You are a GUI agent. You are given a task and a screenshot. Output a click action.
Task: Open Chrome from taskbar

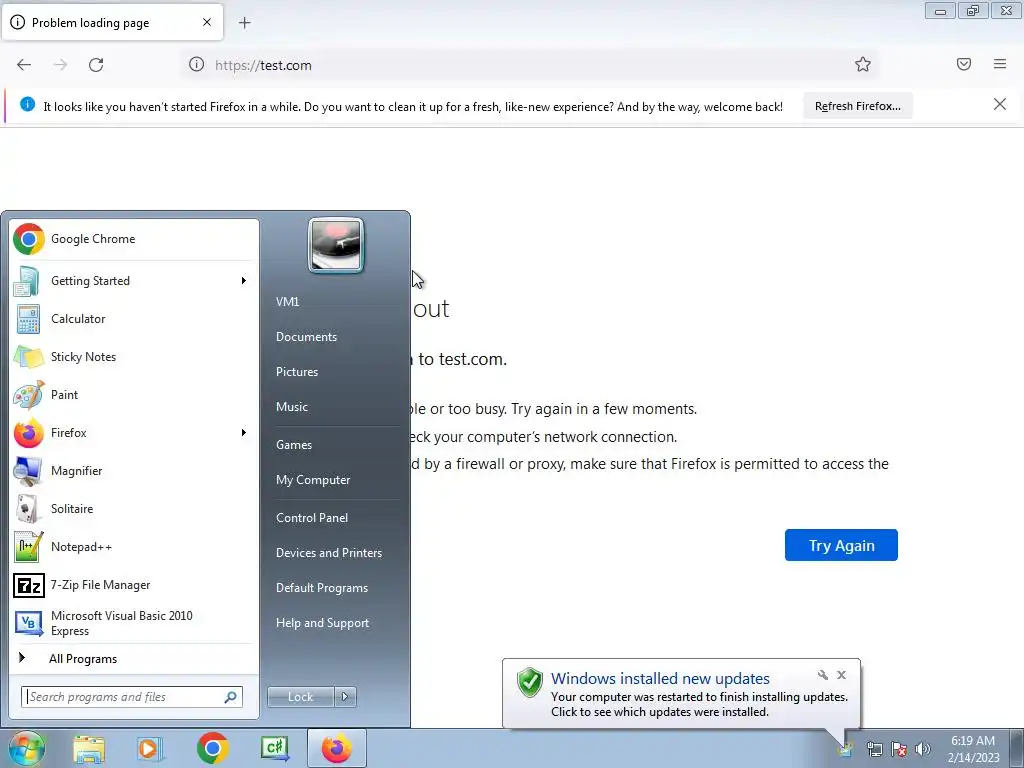click(x=212, y=748)
